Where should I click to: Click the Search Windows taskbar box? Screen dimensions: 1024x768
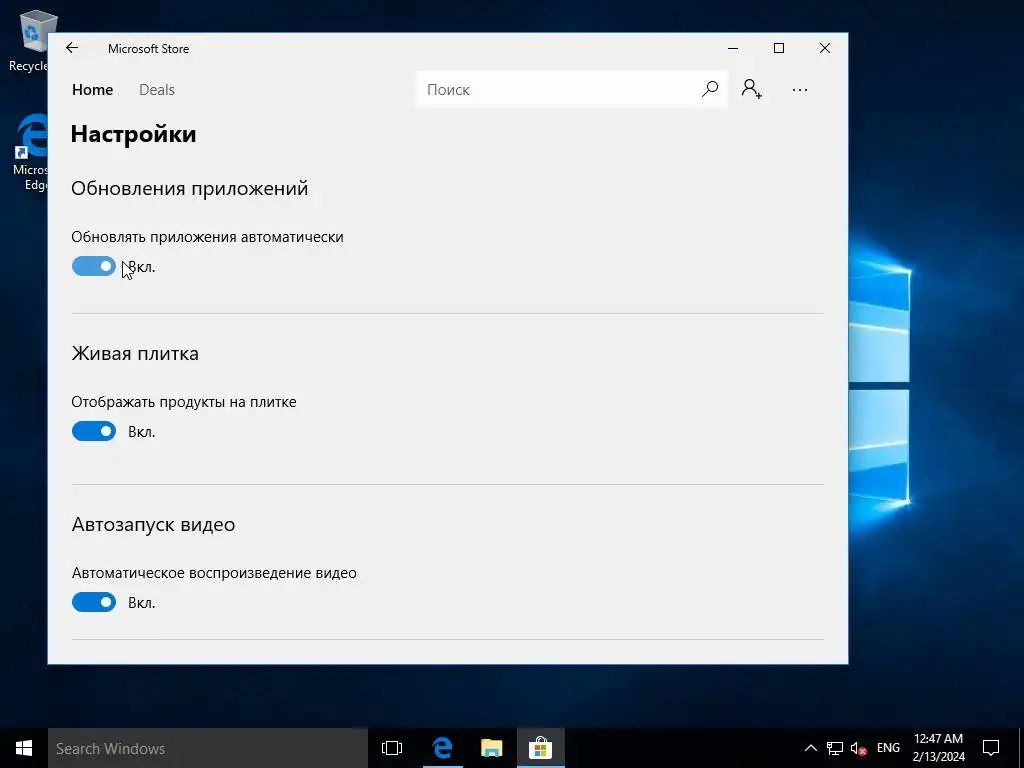[208, 748]
